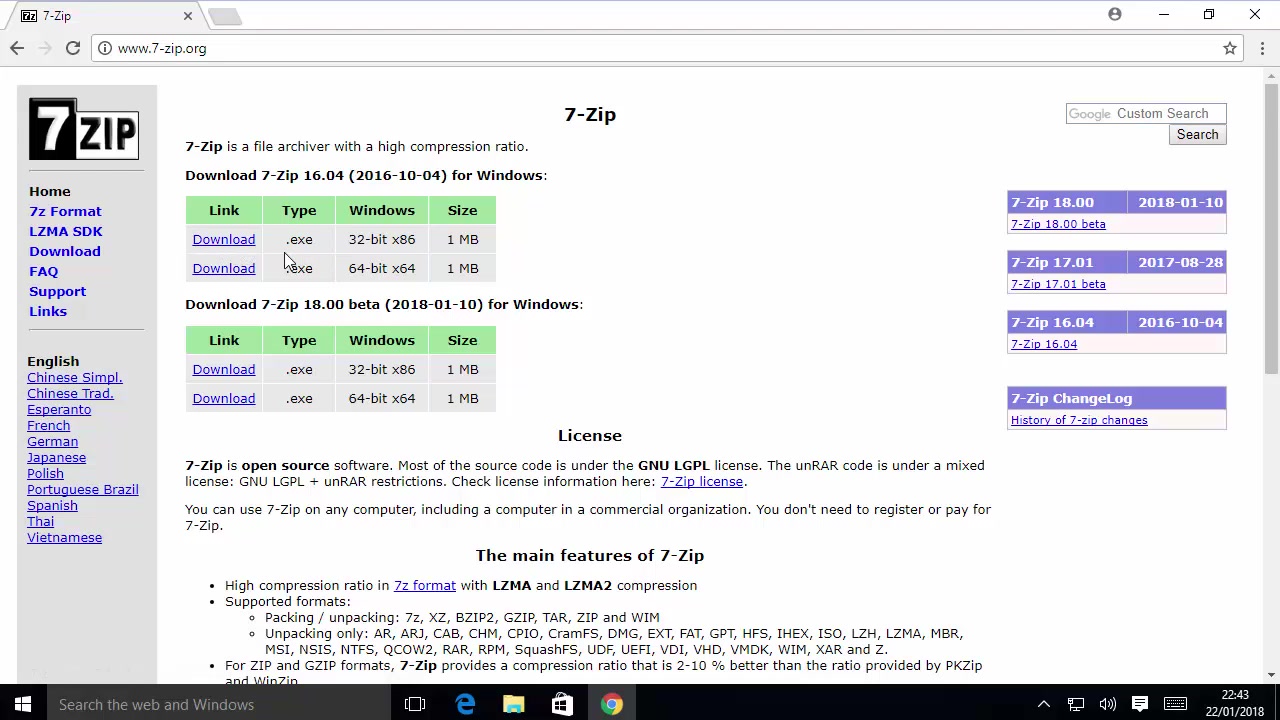Image resolution: width=1280 pixels, height=720 pixels.
Task: Switch language to Polish
Action: click(45, 473)
